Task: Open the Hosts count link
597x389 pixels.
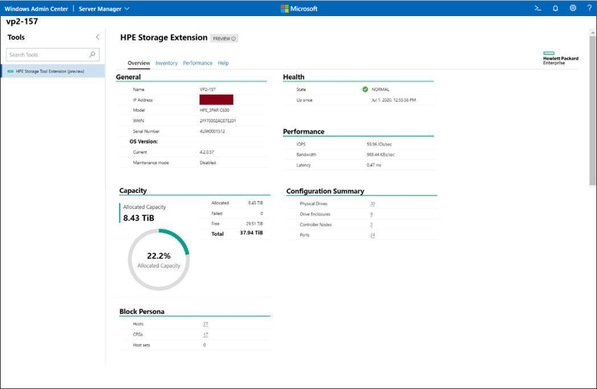Action: point(205,324)
